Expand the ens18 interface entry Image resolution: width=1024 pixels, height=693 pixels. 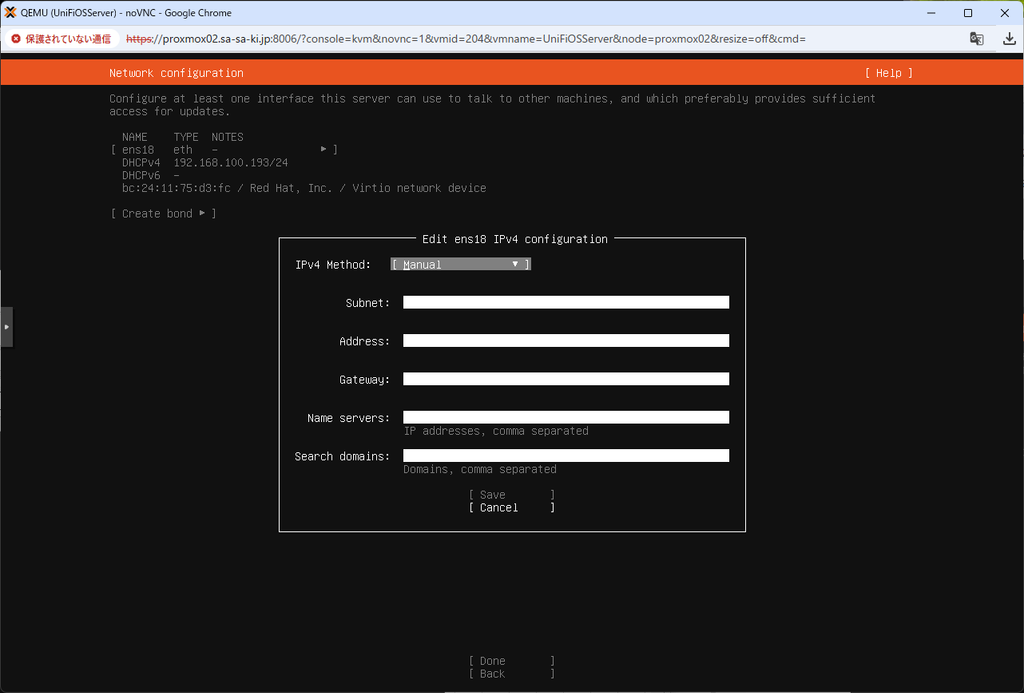pyautogui.click(x=224, y=150)
